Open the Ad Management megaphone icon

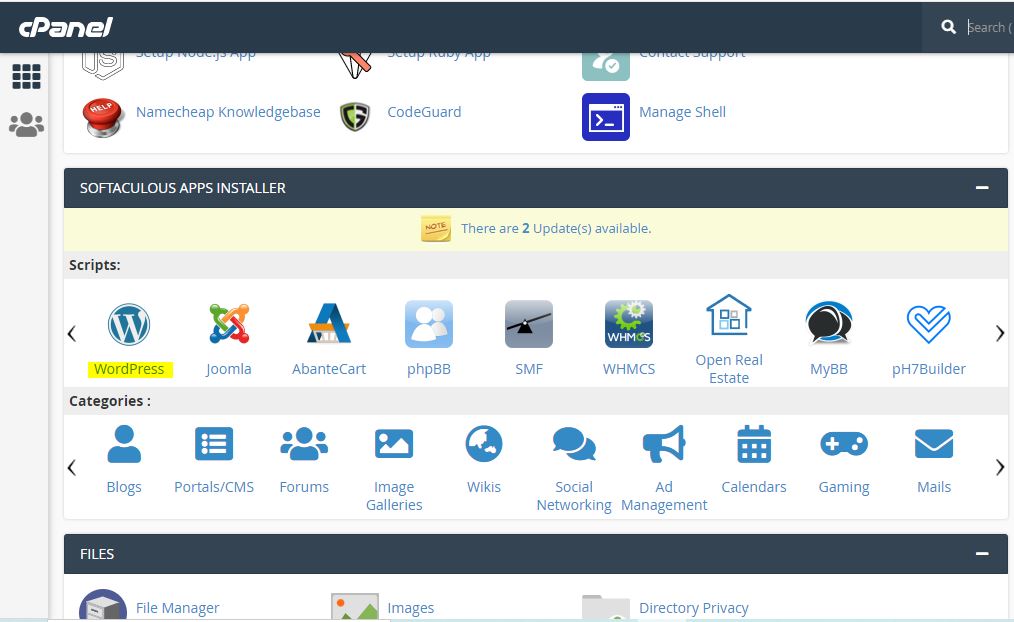(664, 444)
